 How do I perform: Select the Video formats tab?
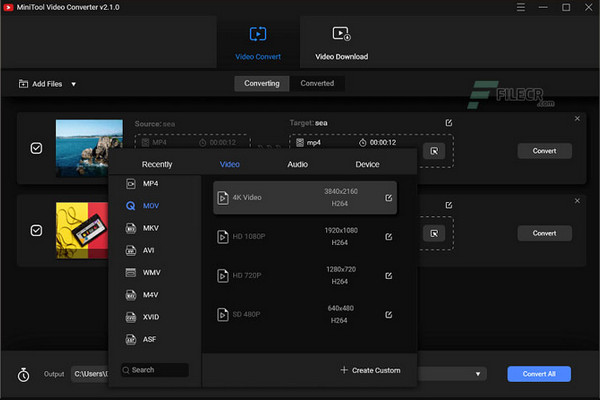230,164
